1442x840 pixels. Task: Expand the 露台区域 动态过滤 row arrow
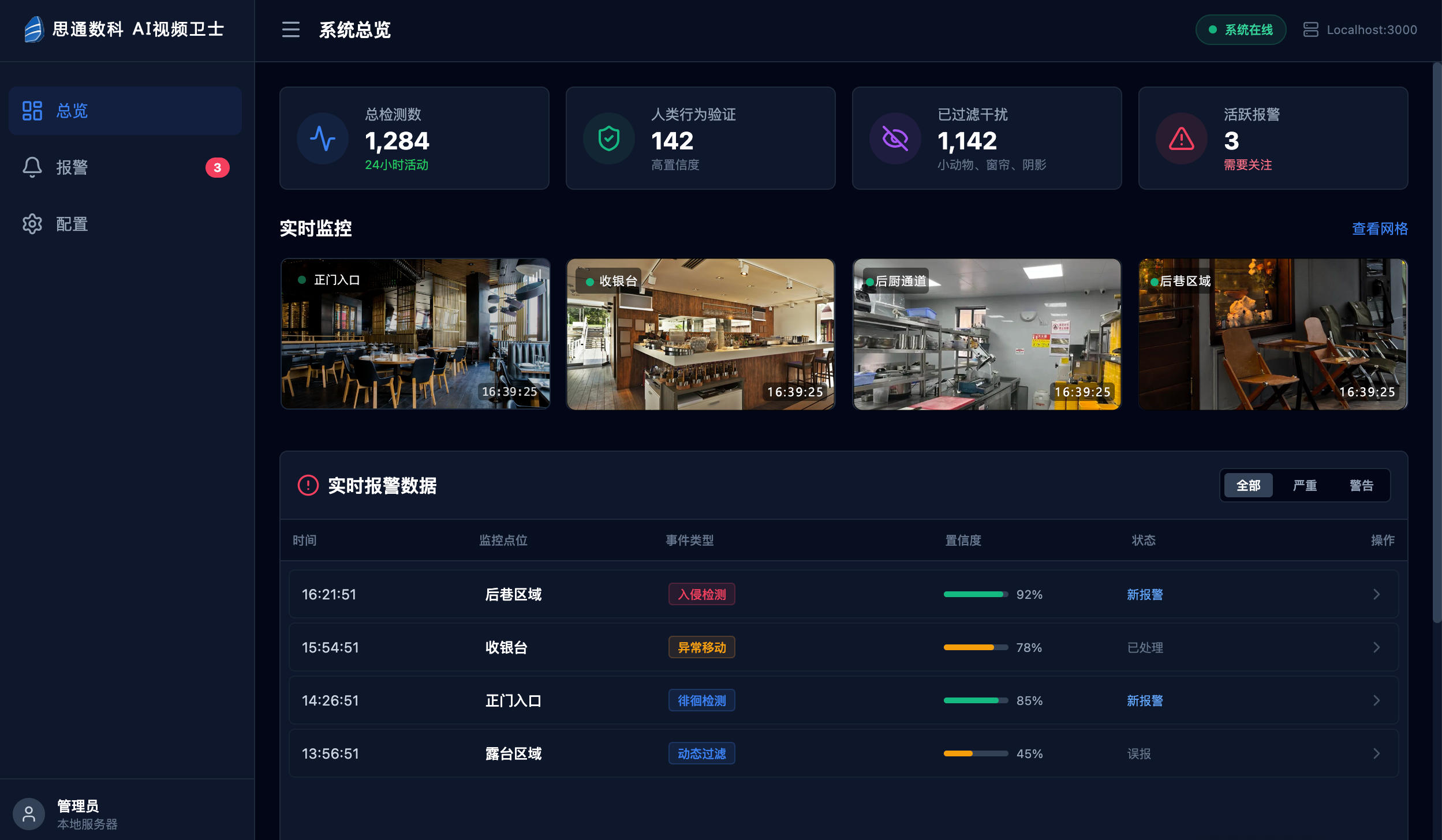point(1376,754)
